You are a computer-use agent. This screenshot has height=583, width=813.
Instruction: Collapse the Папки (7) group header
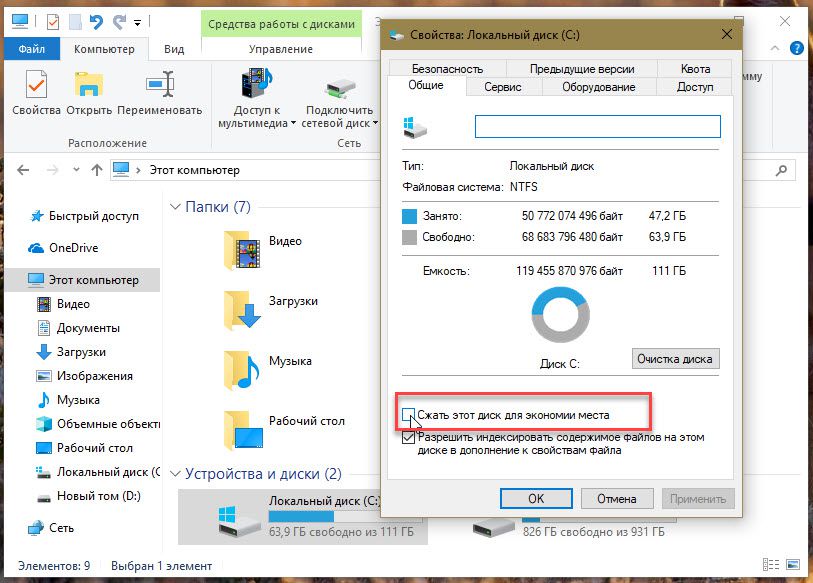[176, 207]
